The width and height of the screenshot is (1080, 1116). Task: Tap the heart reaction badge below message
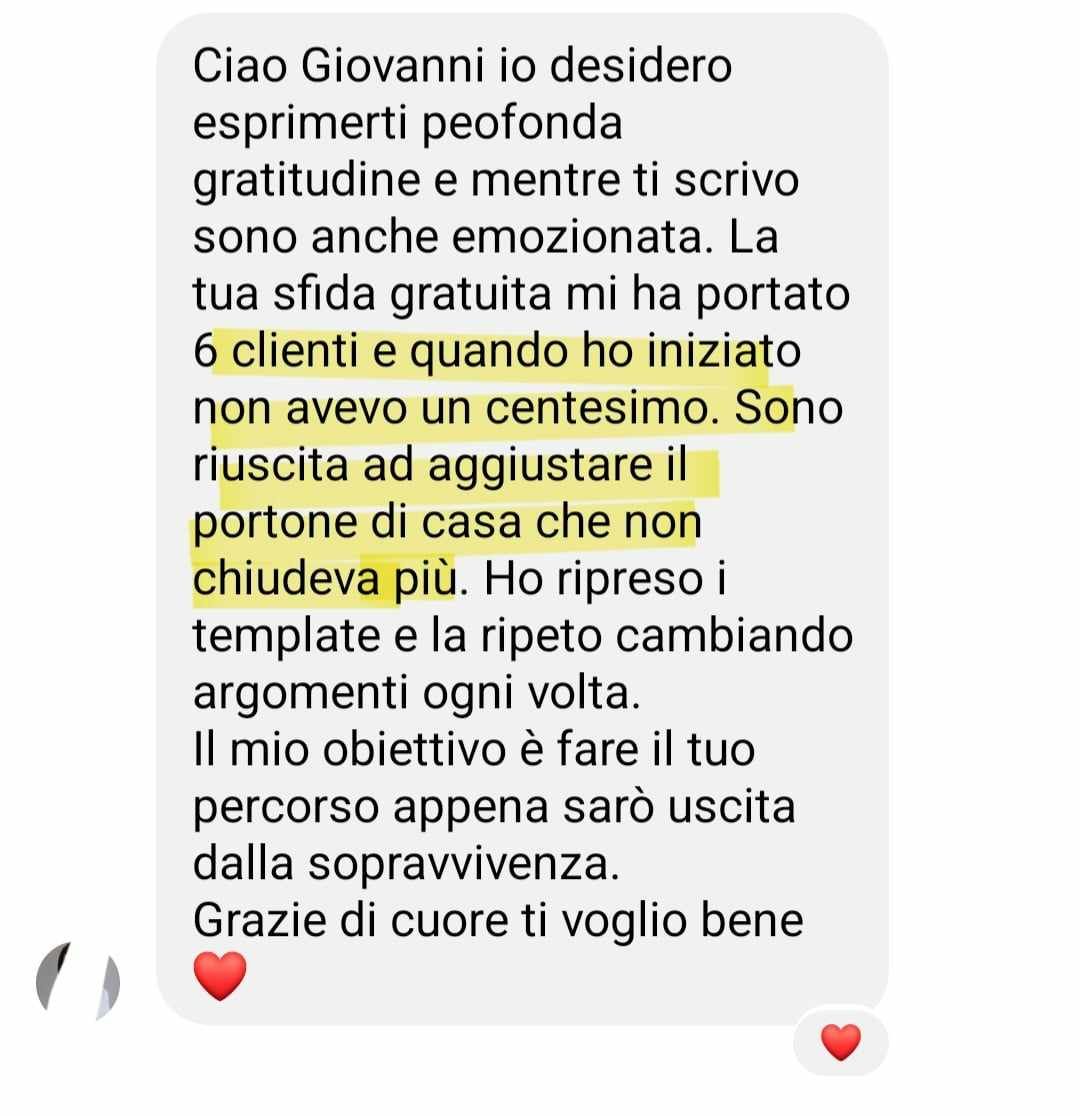(841, 1042)
